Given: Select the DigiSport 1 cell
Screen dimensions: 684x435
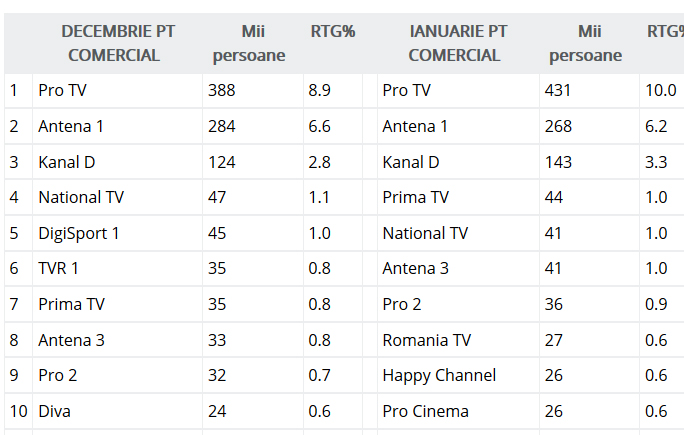Looking at the screenshot, I should 79,233.
